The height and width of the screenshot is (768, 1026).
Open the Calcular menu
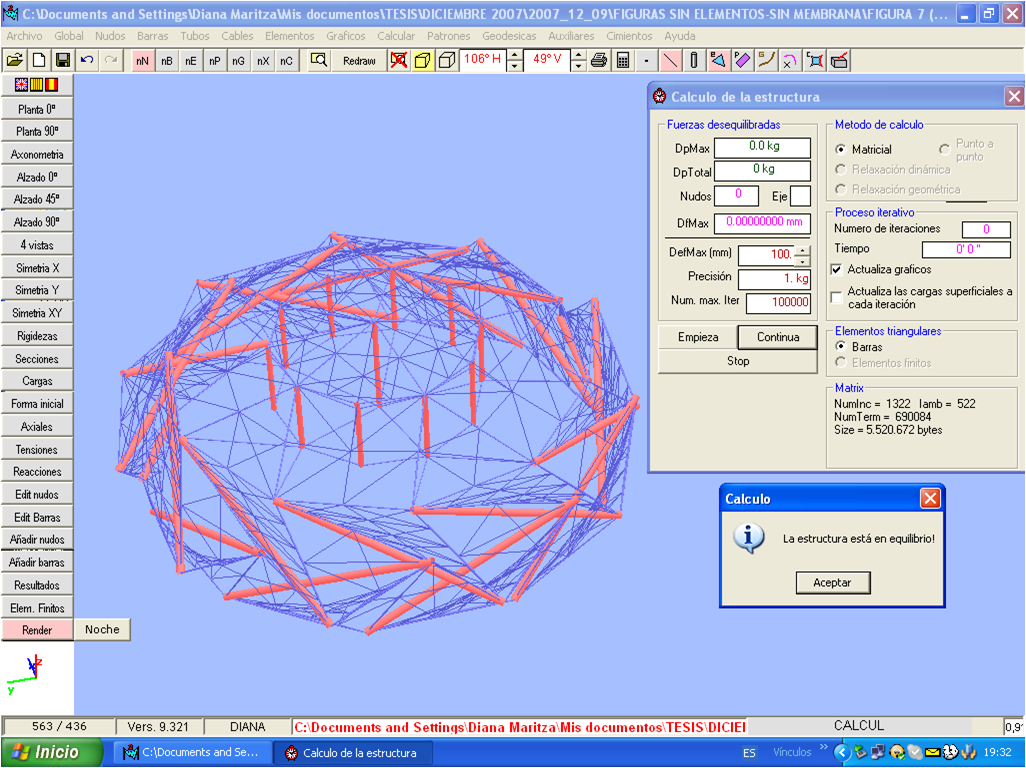tap(396, 36)
